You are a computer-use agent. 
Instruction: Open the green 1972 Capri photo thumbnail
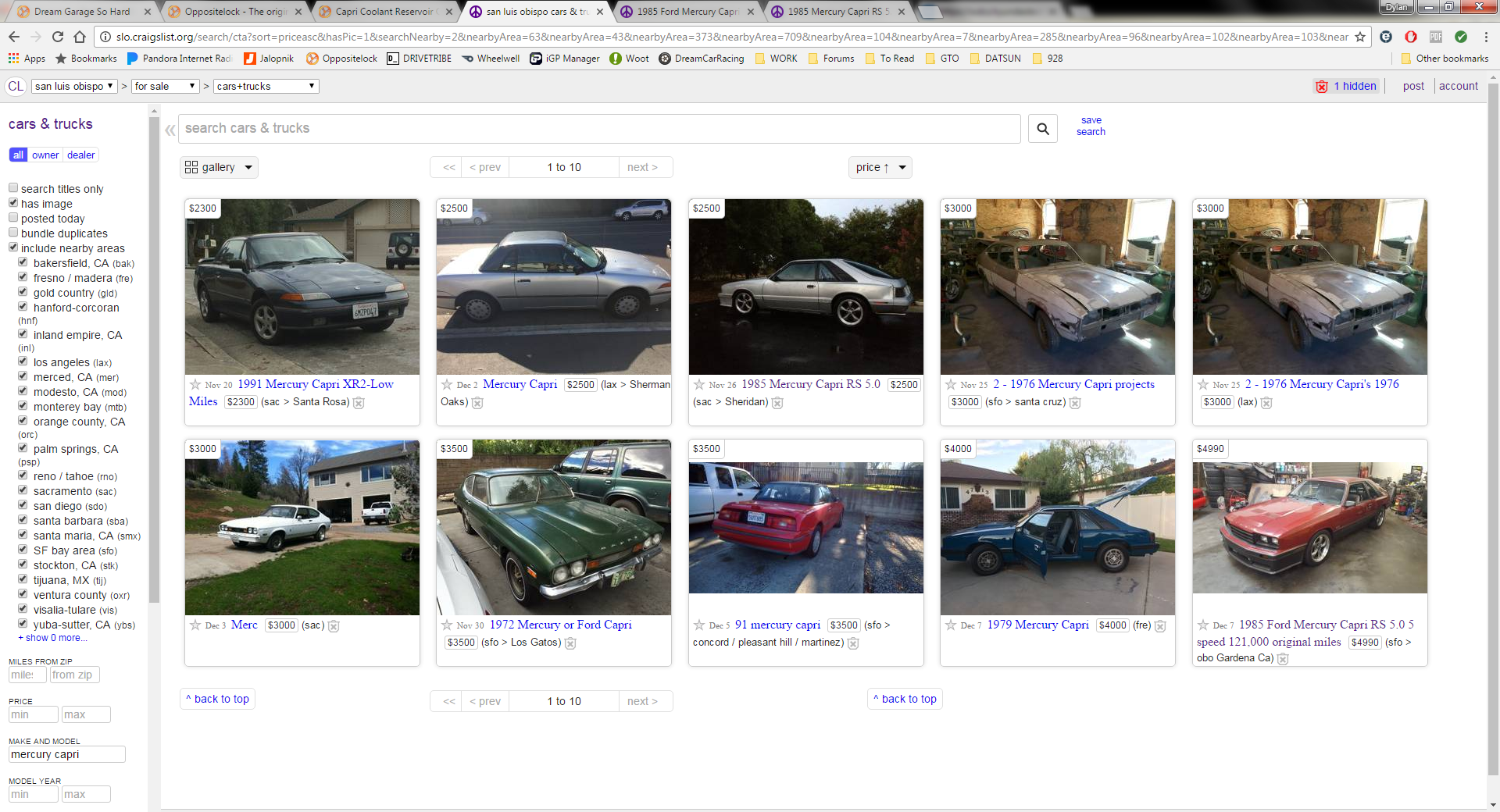(554, 528)
